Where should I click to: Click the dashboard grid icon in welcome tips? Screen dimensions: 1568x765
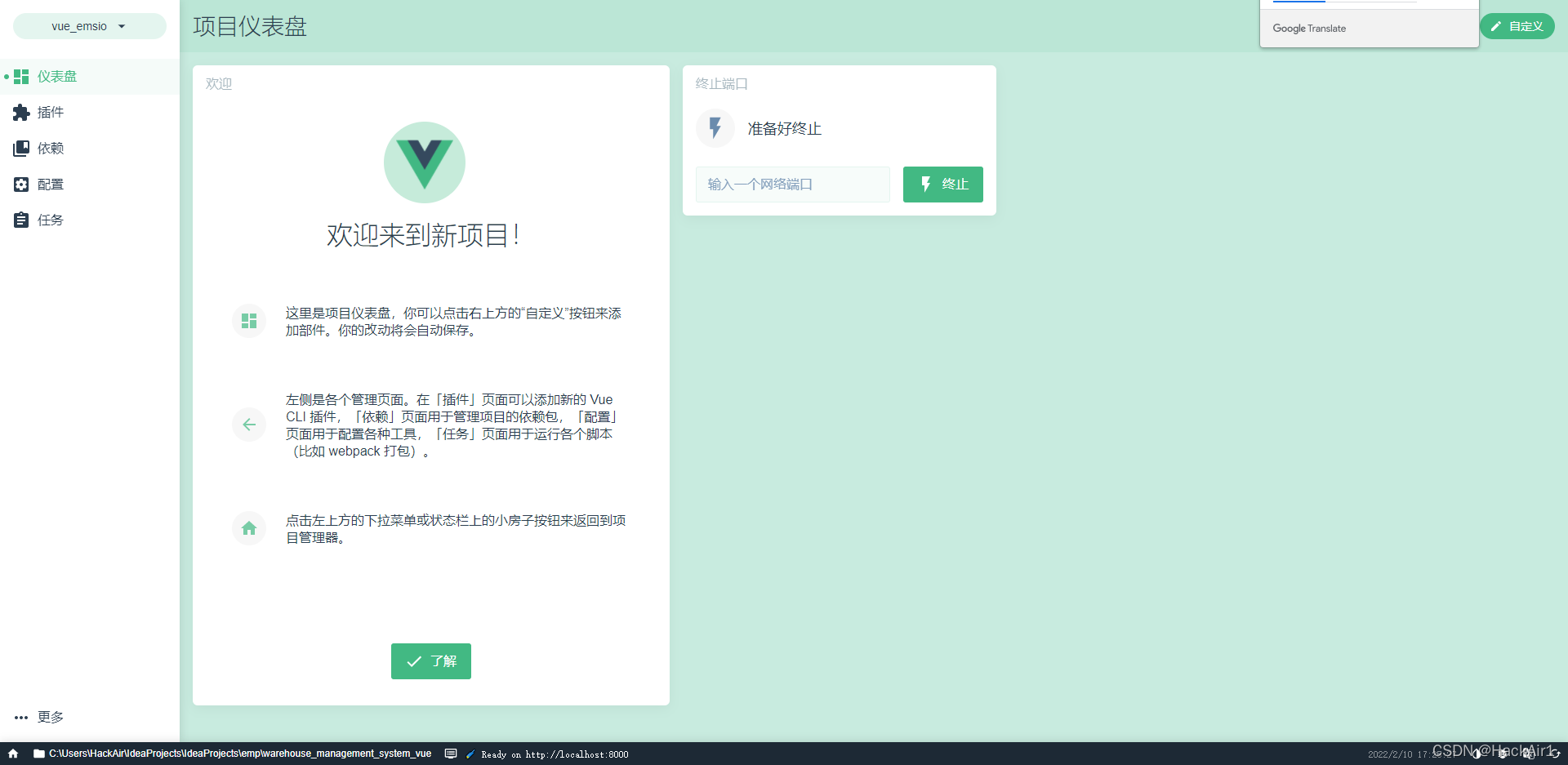(x=249, y=321)
